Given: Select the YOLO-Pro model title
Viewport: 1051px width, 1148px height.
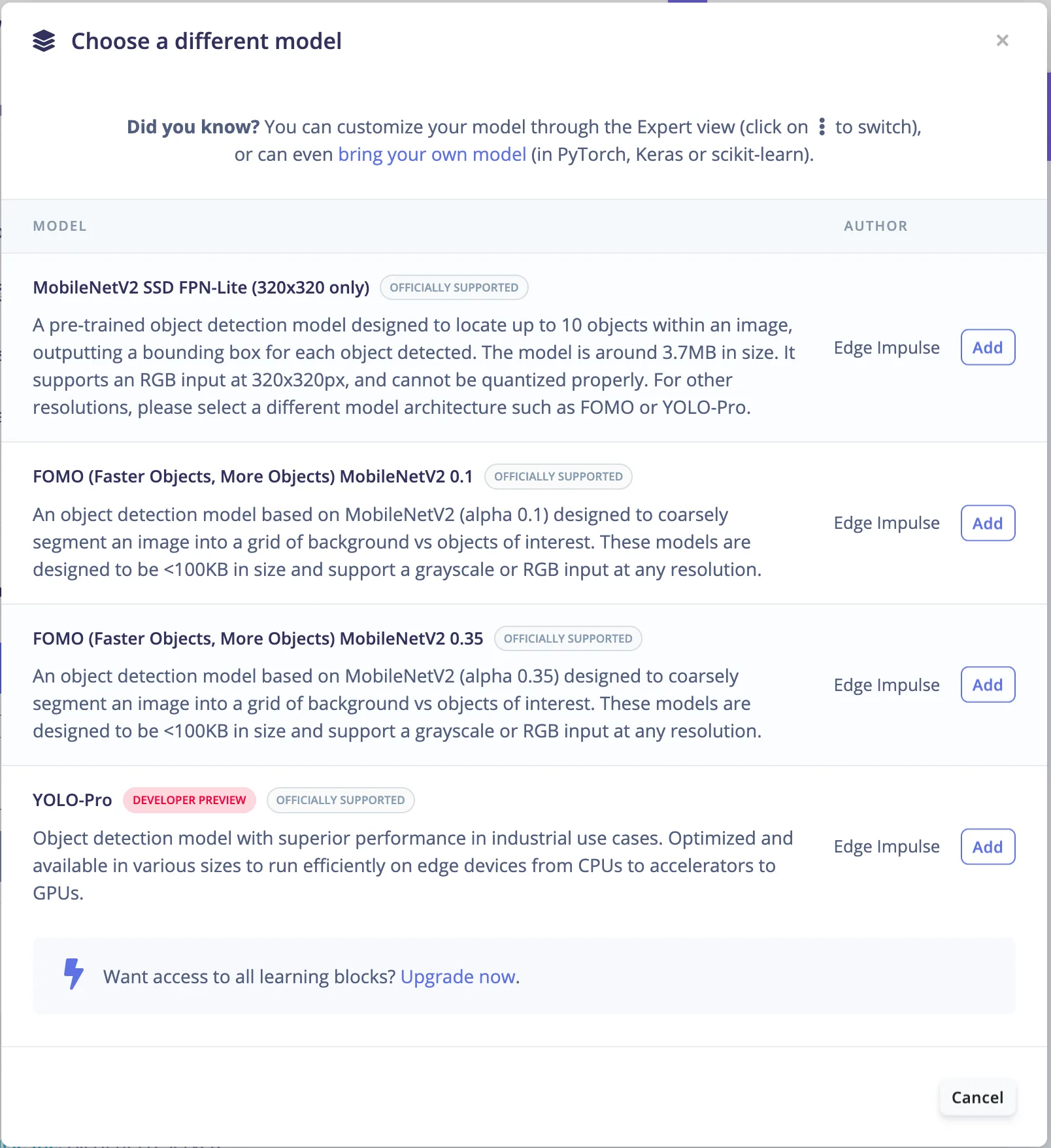Looking at the screenshot, I should click(73, 800).
